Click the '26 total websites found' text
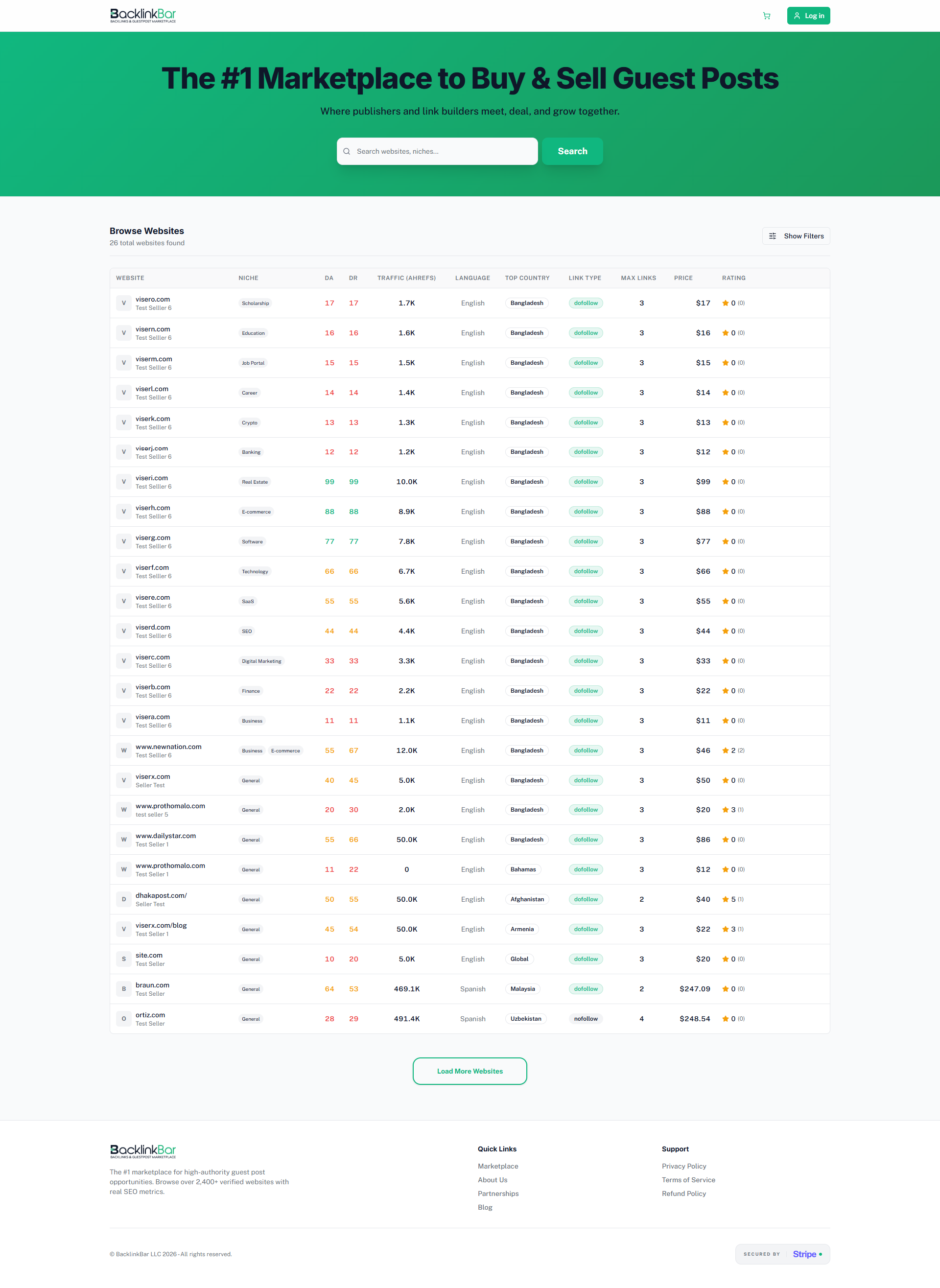This screenshot has width=940, height=1288. click(147, 243)
